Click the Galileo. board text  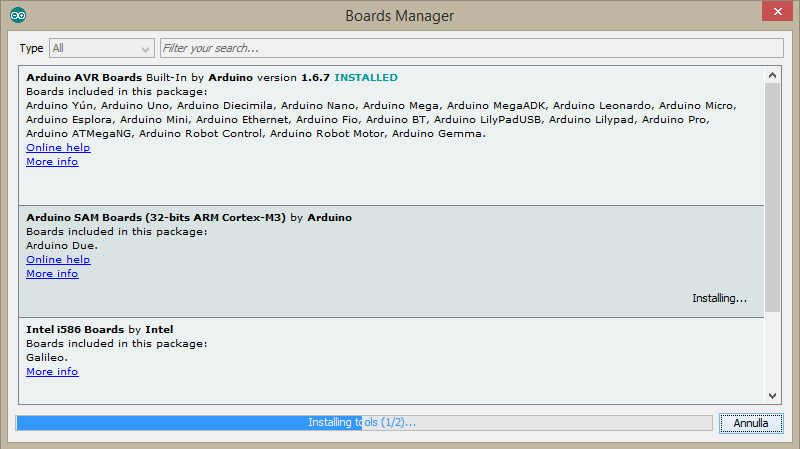click(x=47, y=358)
